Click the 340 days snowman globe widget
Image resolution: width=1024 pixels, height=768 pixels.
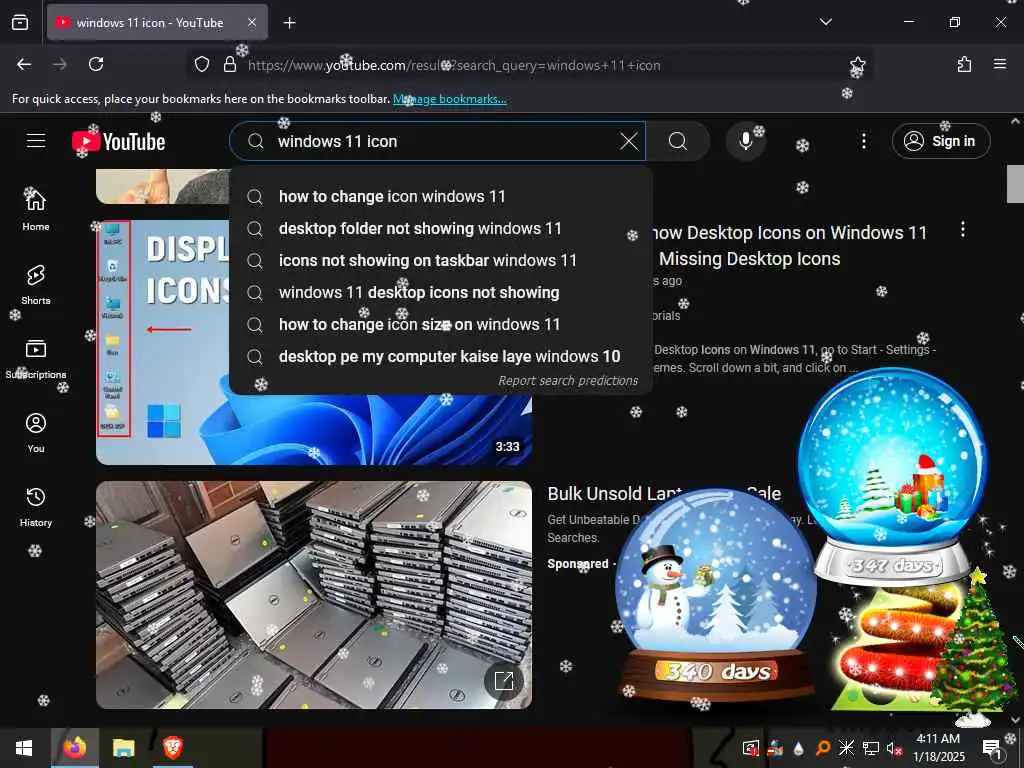[716, 595]
